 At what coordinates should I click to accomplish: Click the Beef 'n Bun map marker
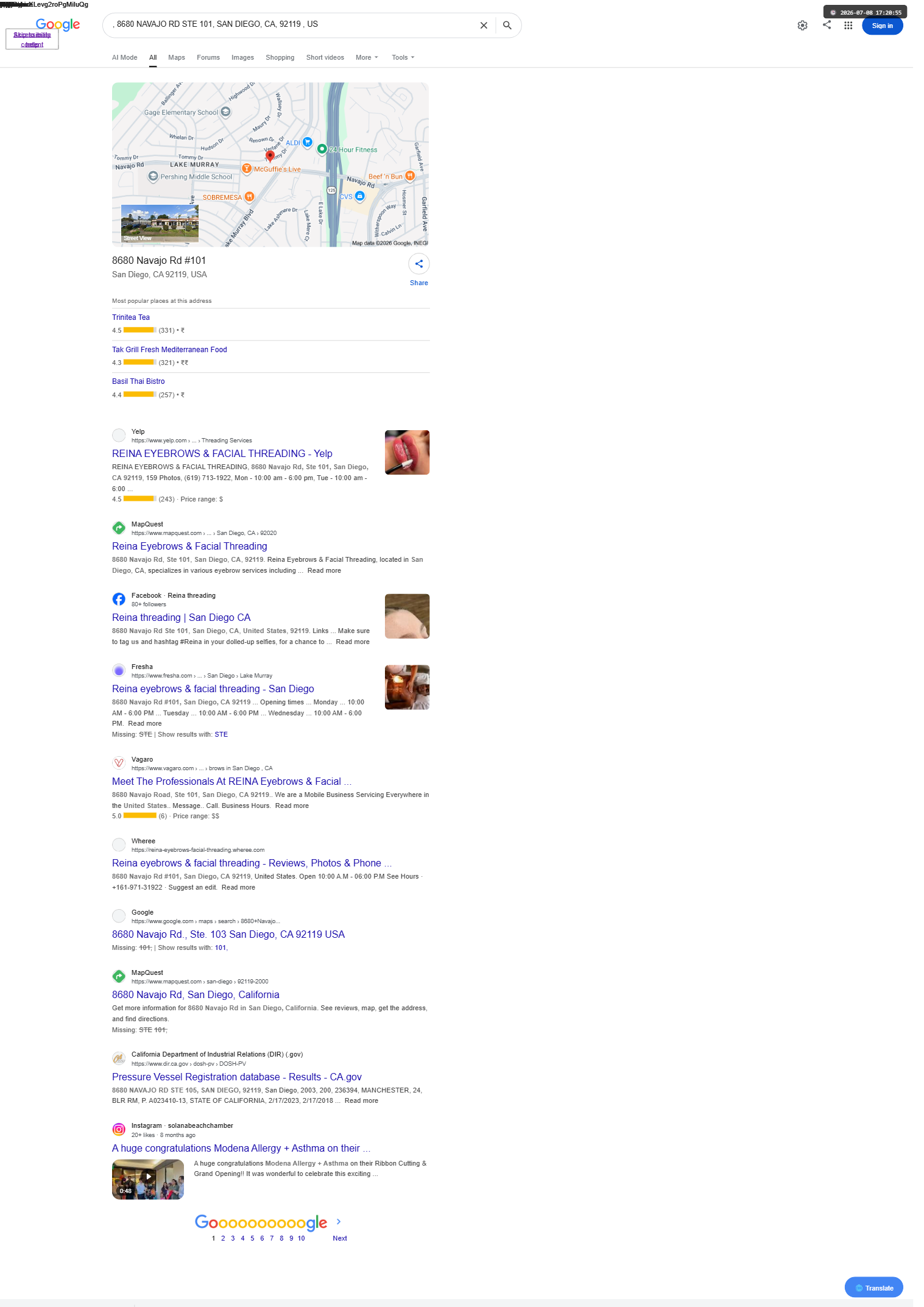pyautogui.click(x=410, y=176)
